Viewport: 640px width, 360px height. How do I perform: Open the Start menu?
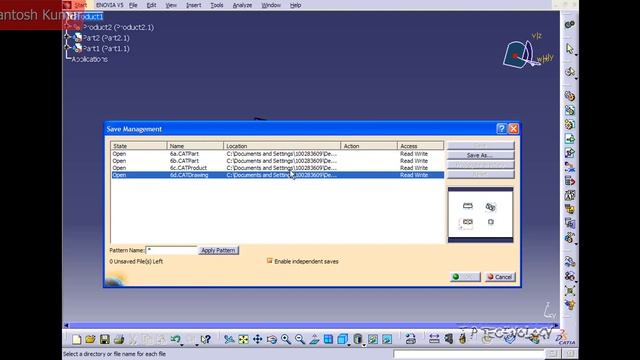(x=80, y=5)
